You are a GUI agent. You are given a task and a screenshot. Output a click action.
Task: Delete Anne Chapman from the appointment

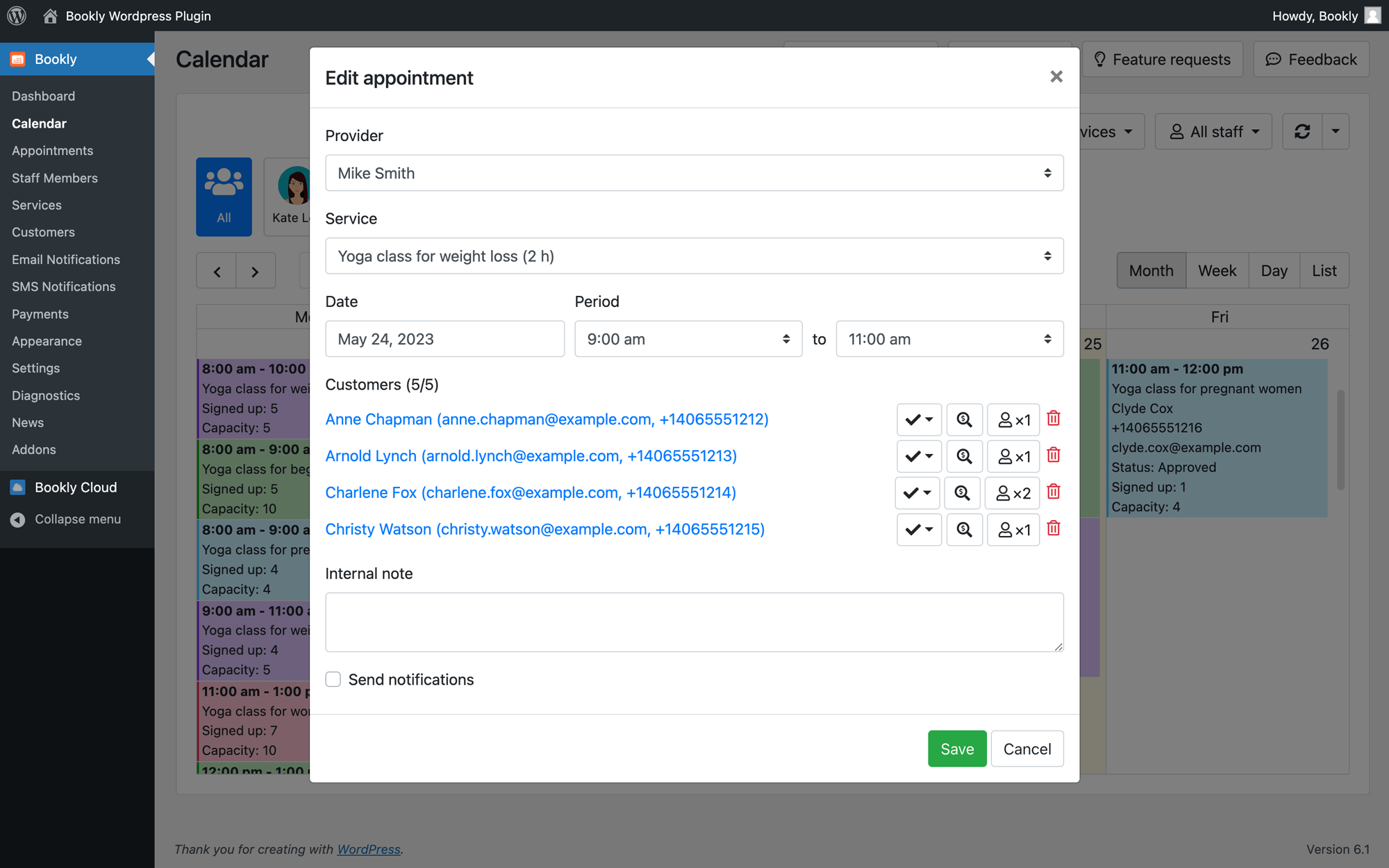(x=1054, y=419)
